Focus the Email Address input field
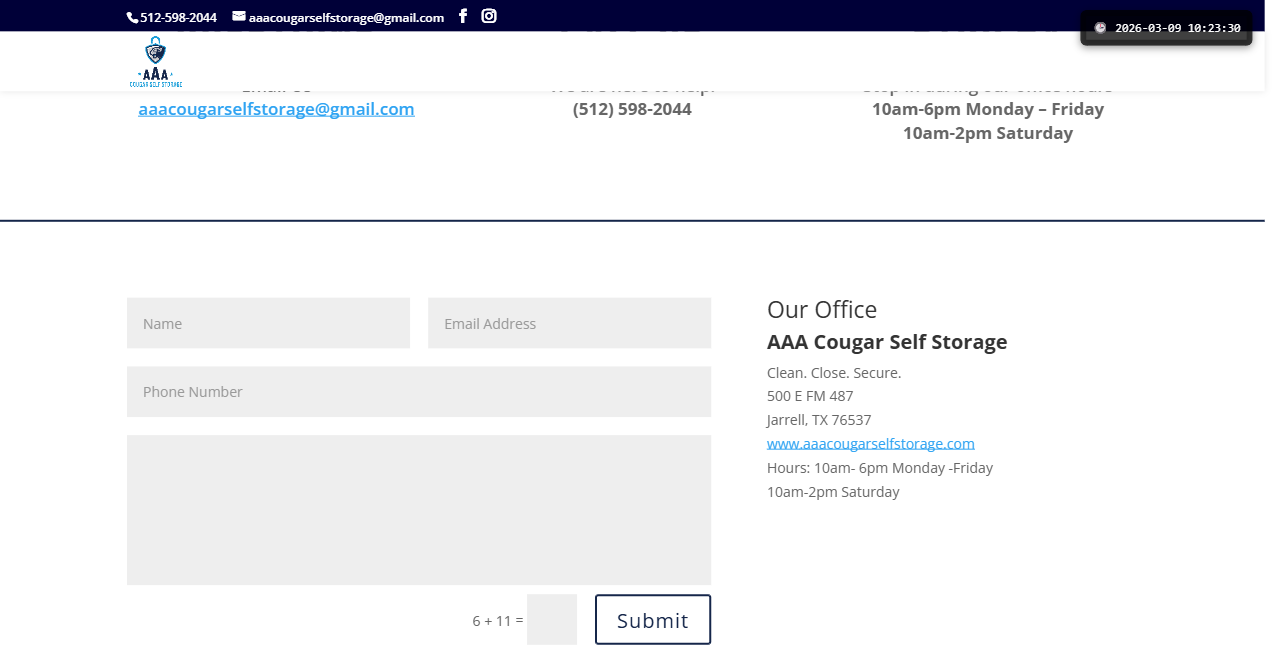Viewport: 1280px width, 665px height. tap(569, 323)
